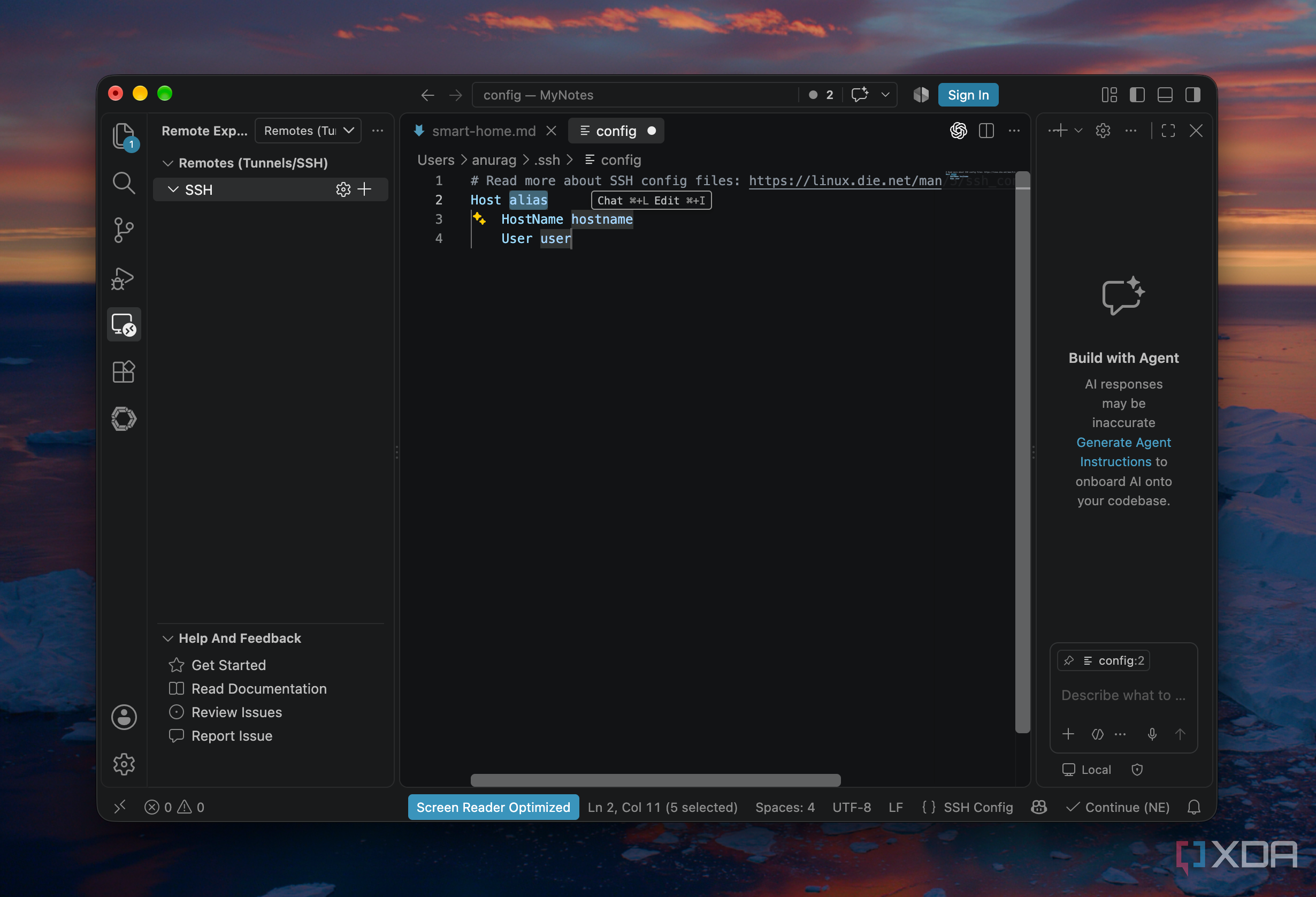This screenshot has width=1316, height=897.
Task: Open the Remotes (Tunnels/SSH) dropdown selector
Action: pyautogui.click(x=309, y=131)
